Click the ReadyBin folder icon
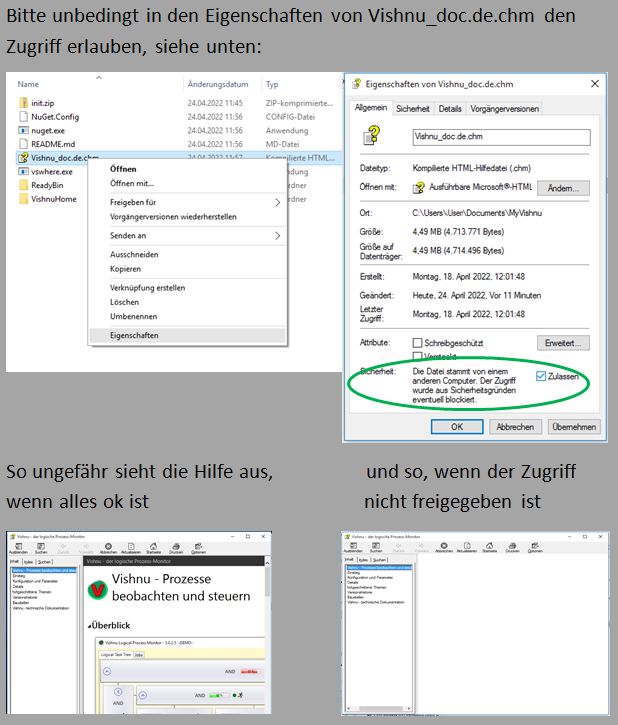 tap(23, 185)
